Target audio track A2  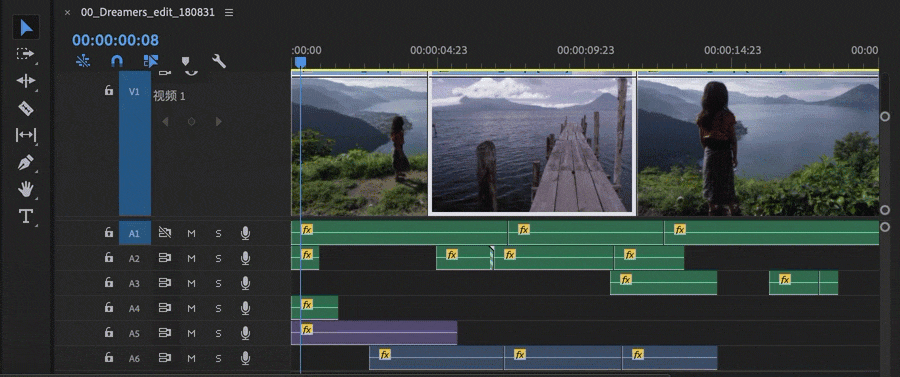[134, 258]
